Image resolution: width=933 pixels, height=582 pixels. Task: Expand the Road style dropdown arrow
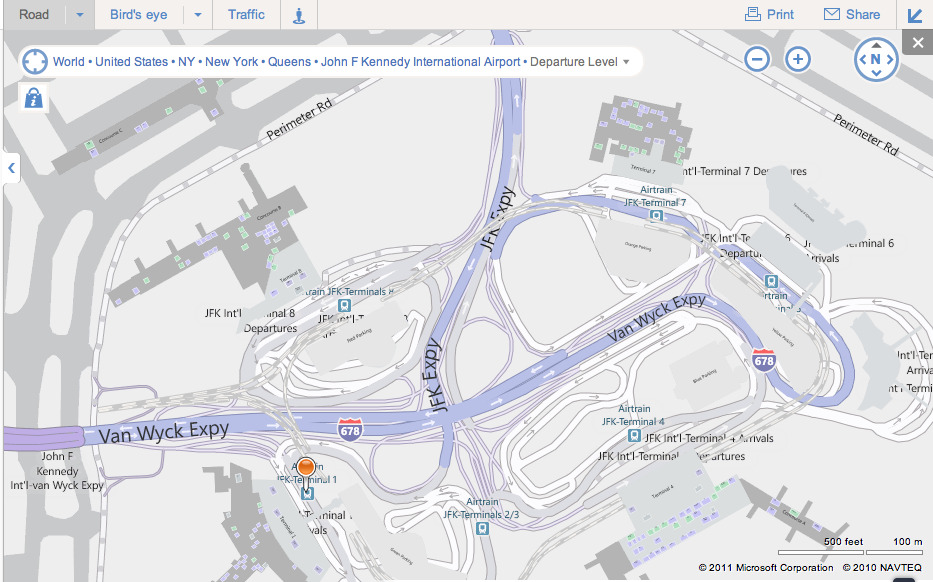pyautogui.click(x=80, y=15)
